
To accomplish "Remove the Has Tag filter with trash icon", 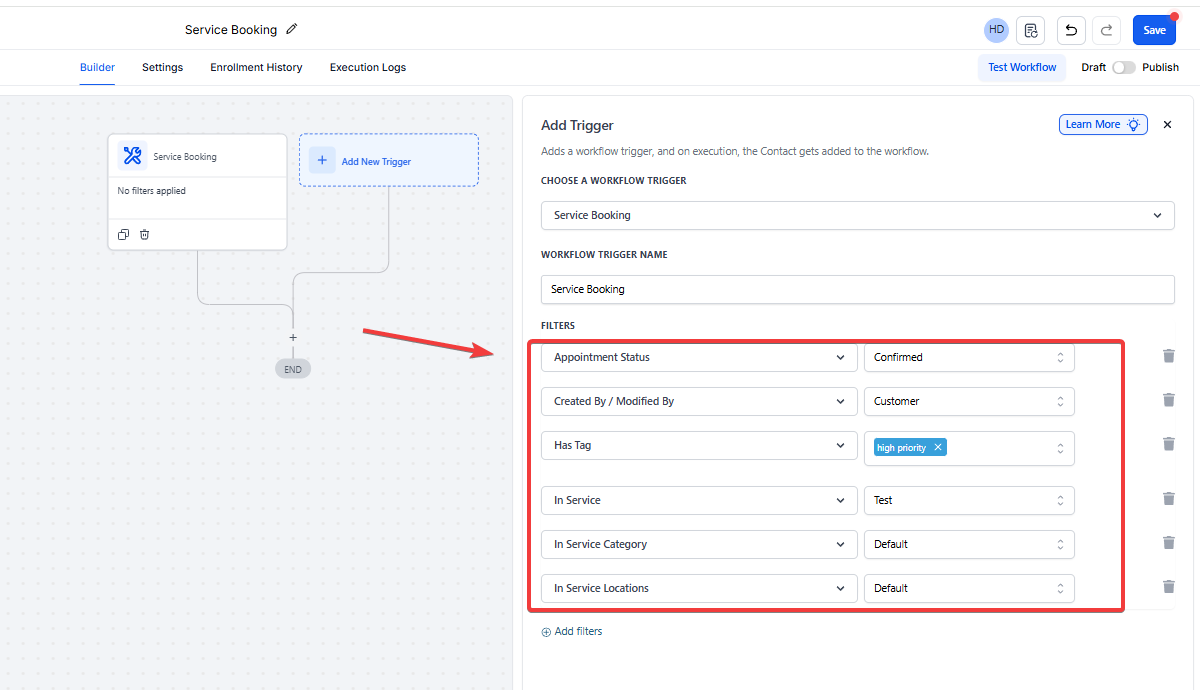I will point(1168,444).
